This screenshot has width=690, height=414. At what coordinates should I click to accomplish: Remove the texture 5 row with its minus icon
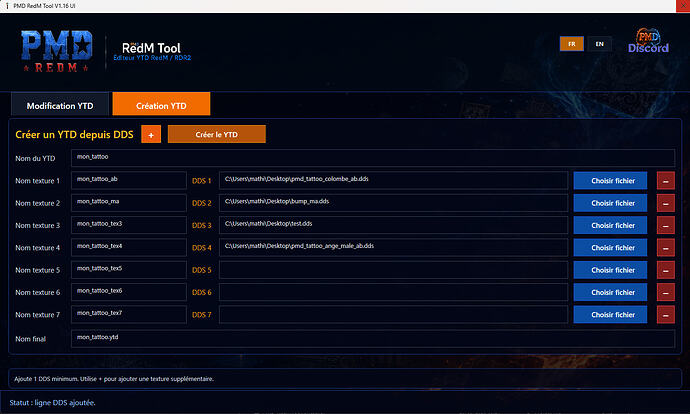665,270
